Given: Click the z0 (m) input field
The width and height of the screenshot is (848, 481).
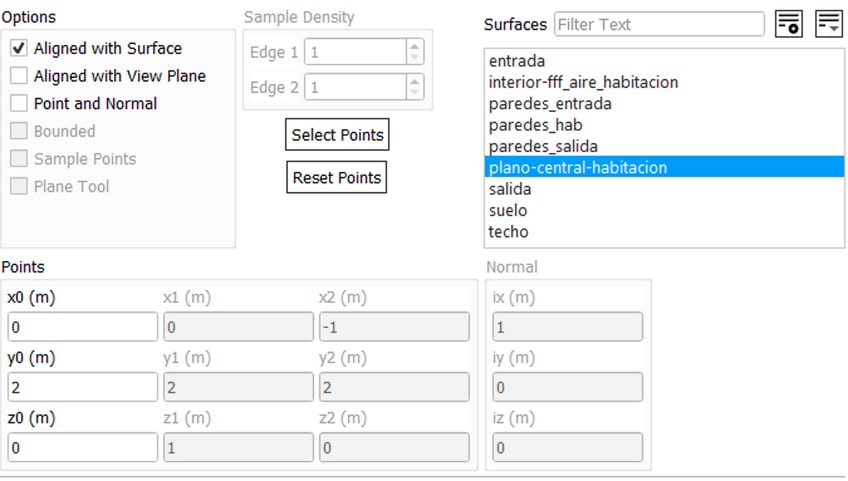Looking at the screenshot, I should tap(82, 447).
